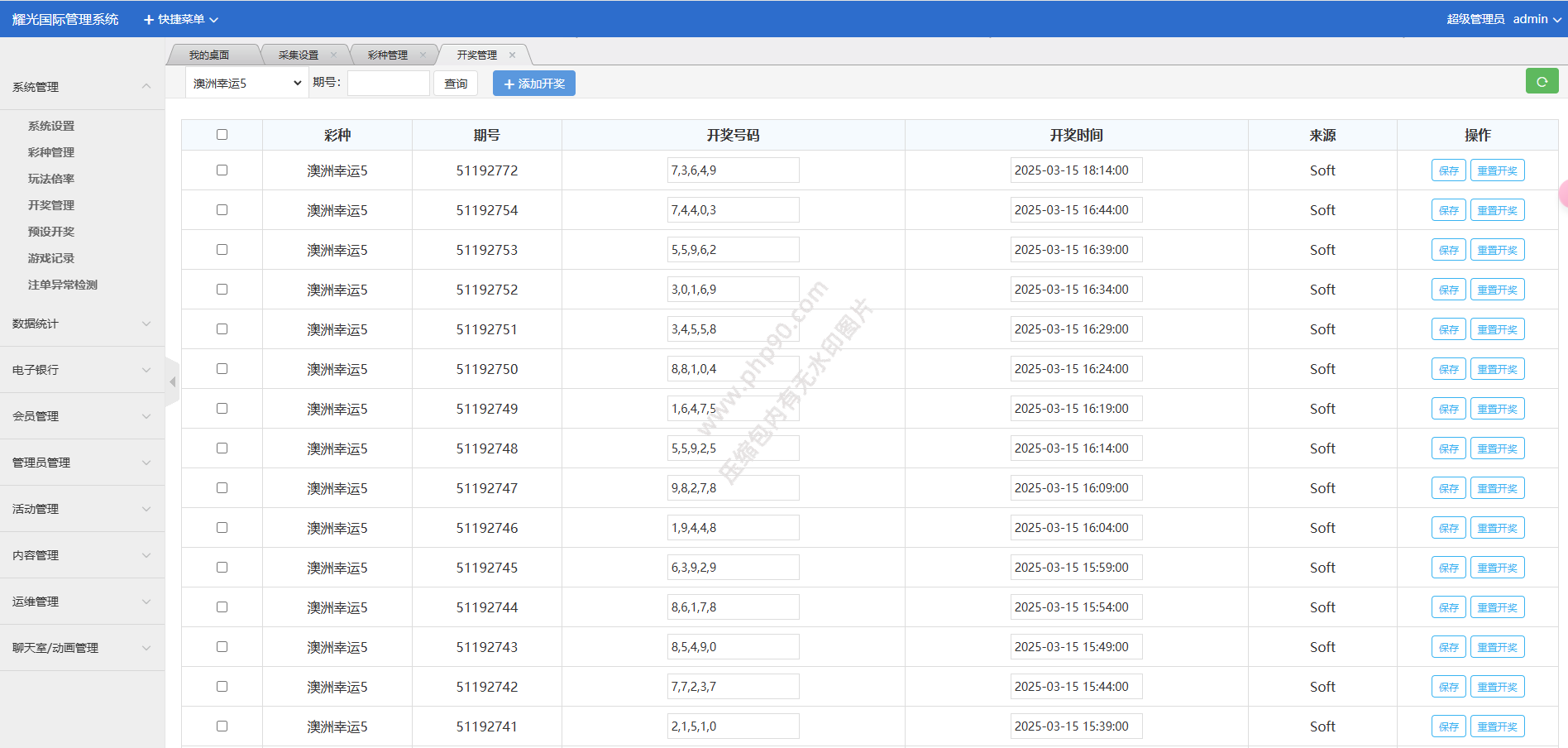Check the box for issue 51192772
This screenshot has width=1568, height=748.
click(222, 170)
